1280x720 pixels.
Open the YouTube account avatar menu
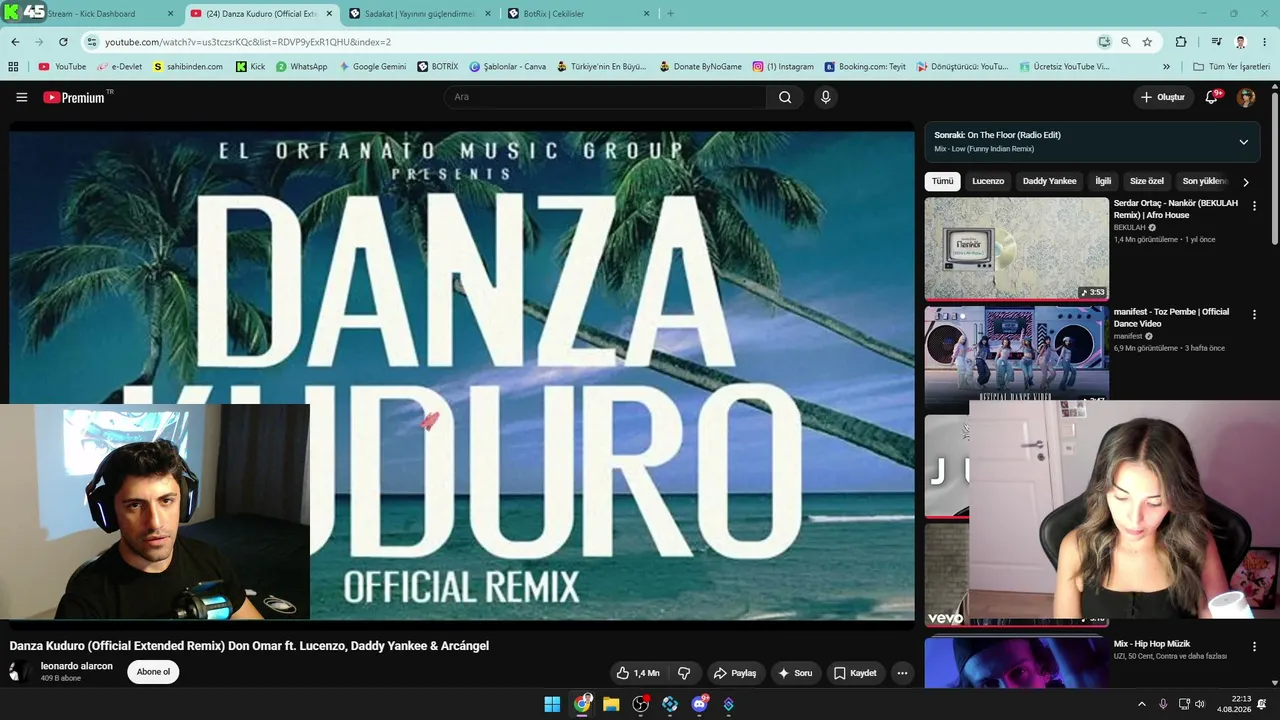[x=1246, y=97]
